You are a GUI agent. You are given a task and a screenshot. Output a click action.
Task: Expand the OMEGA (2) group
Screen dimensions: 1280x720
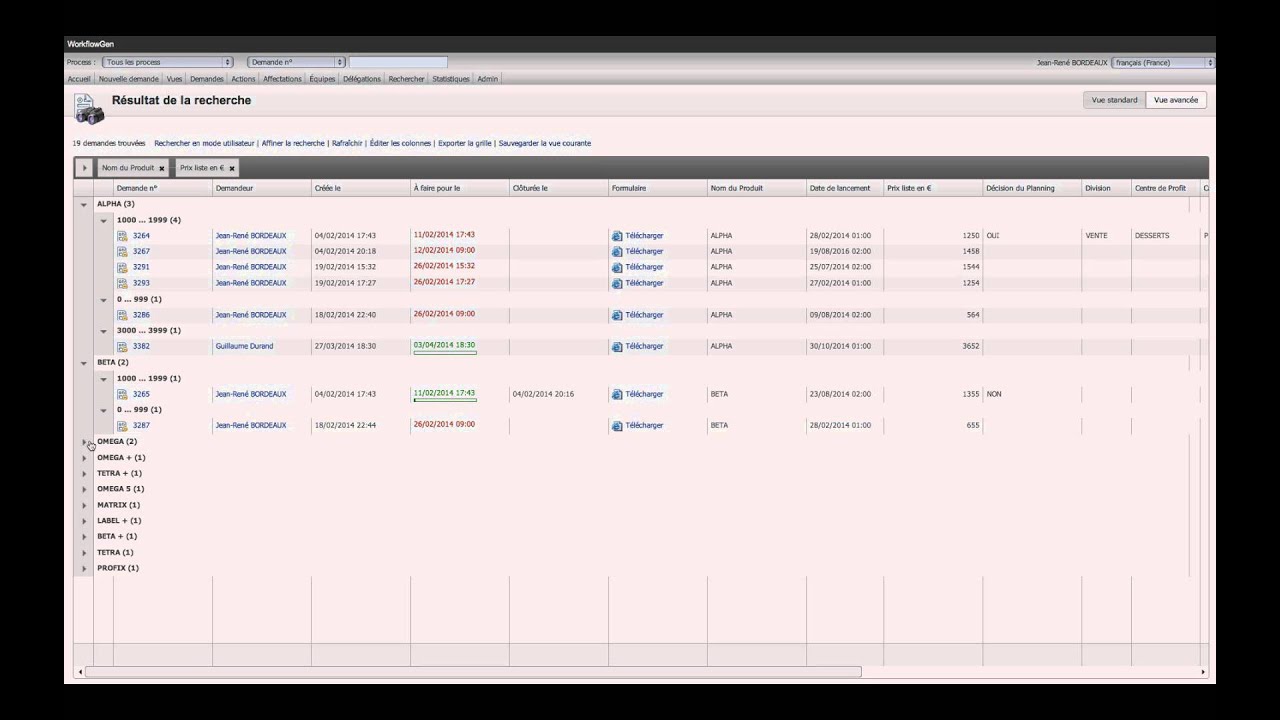pos(84,442)
